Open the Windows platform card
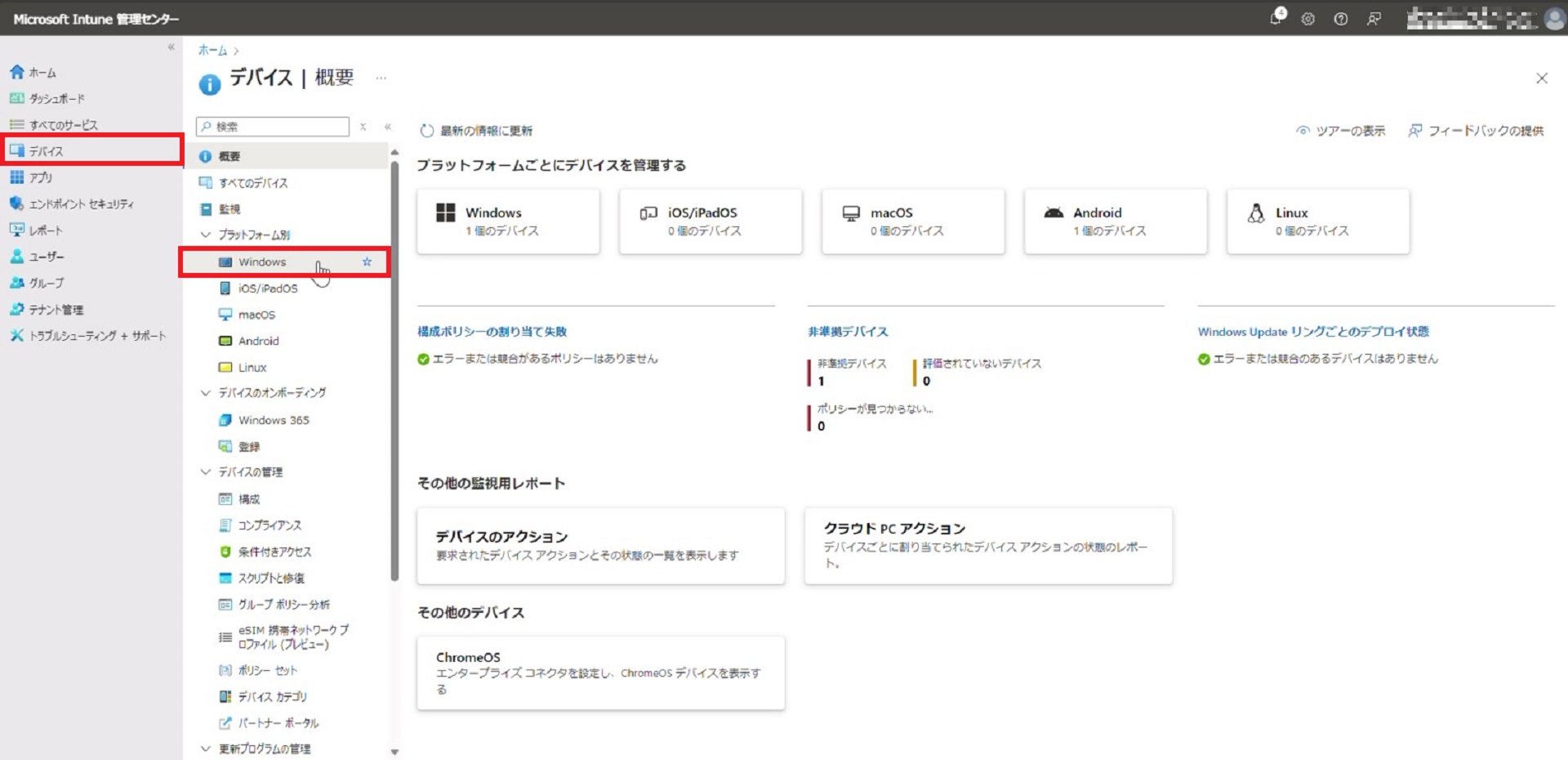Viewport: 1568px width, 760px height. [508, 221]
